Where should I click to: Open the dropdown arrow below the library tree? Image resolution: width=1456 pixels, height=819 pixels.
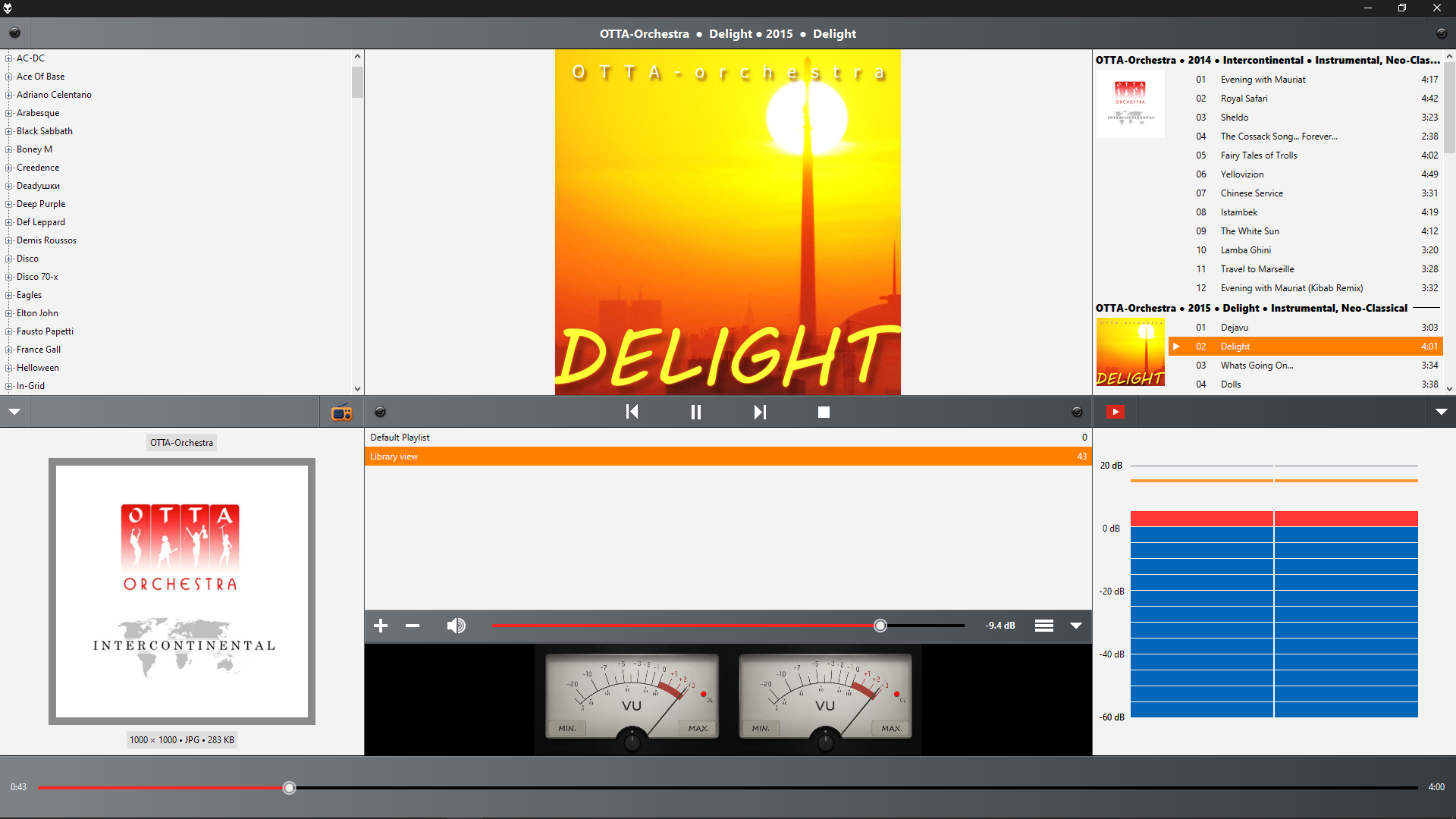[x=14, y=412]
